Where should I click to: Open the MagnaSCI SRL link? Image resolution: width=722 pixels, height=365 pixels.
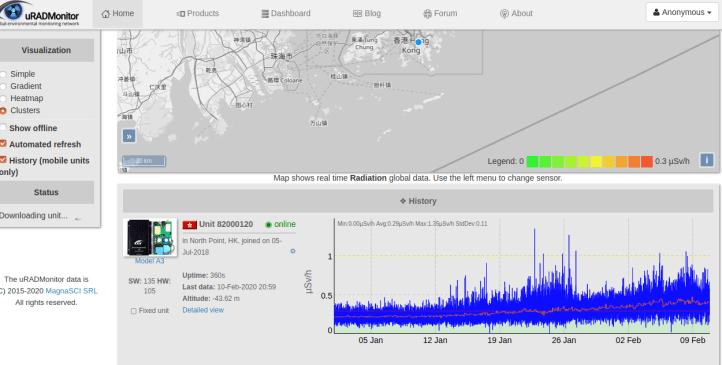71,291
